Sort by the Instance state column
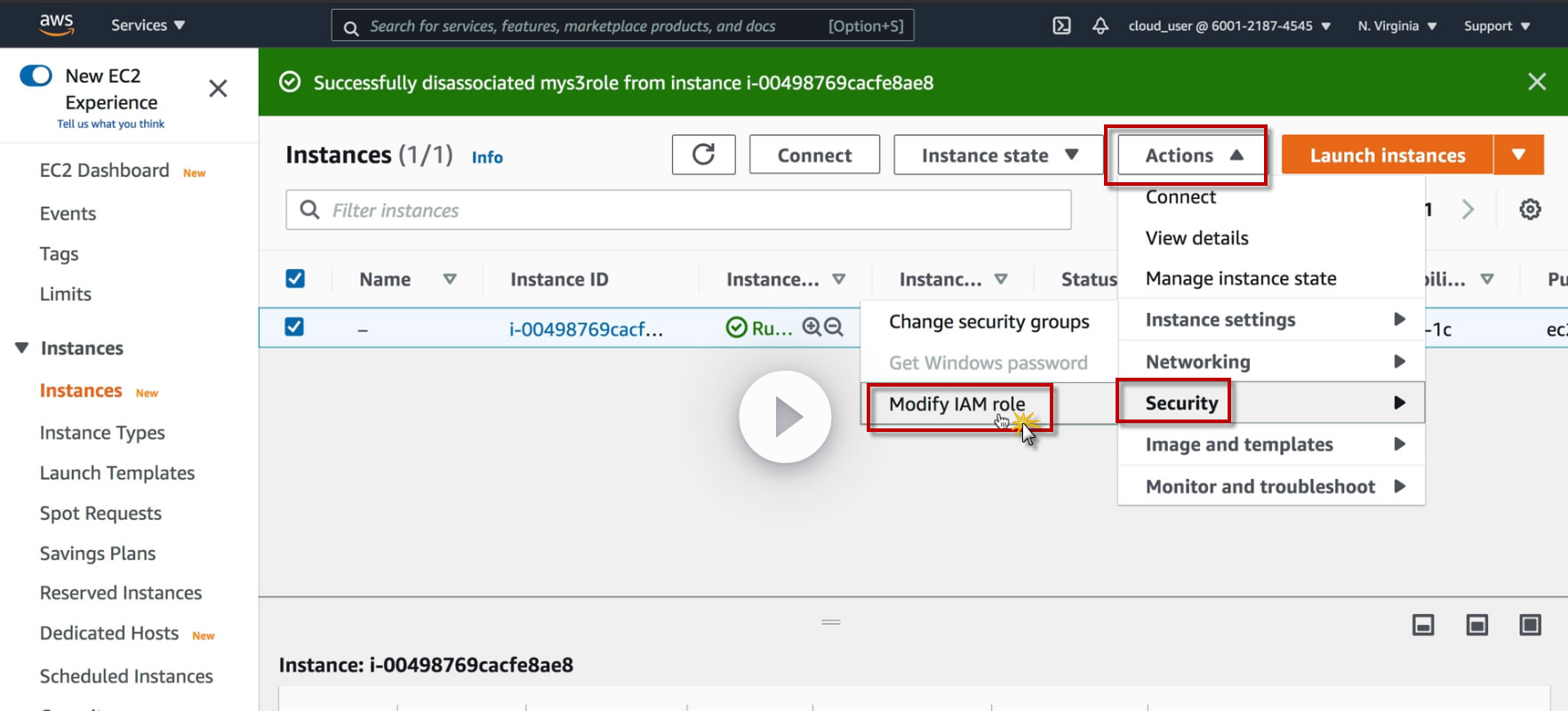 pyautogui.click(x=838, y=279)
